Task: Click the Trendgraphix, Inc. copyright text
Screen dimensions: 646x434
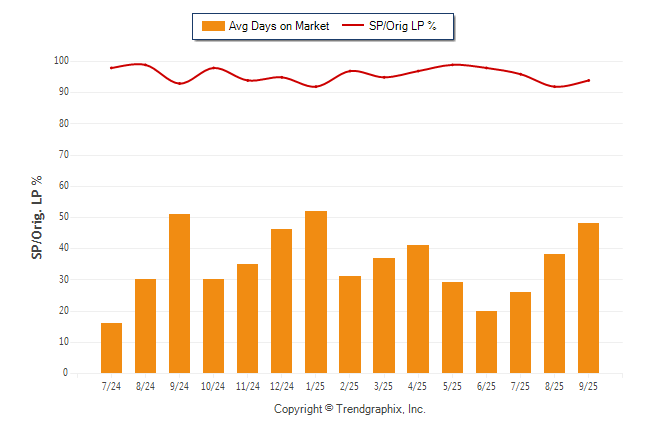Action: (350, 409)
